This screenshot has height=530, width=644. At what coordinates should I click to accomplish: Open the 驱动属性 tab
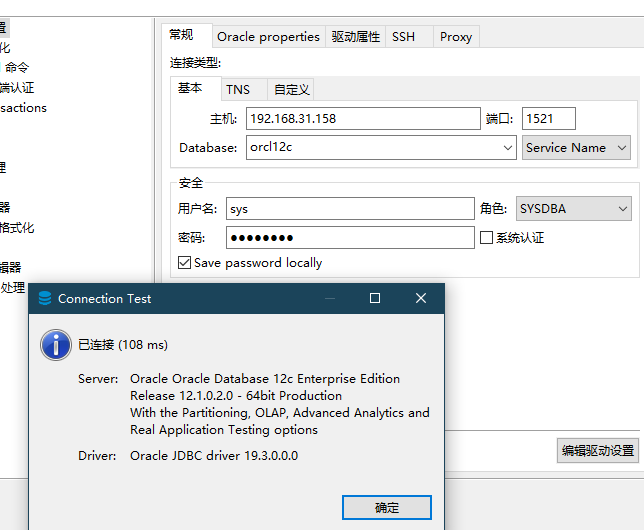[x=356, y=37]
